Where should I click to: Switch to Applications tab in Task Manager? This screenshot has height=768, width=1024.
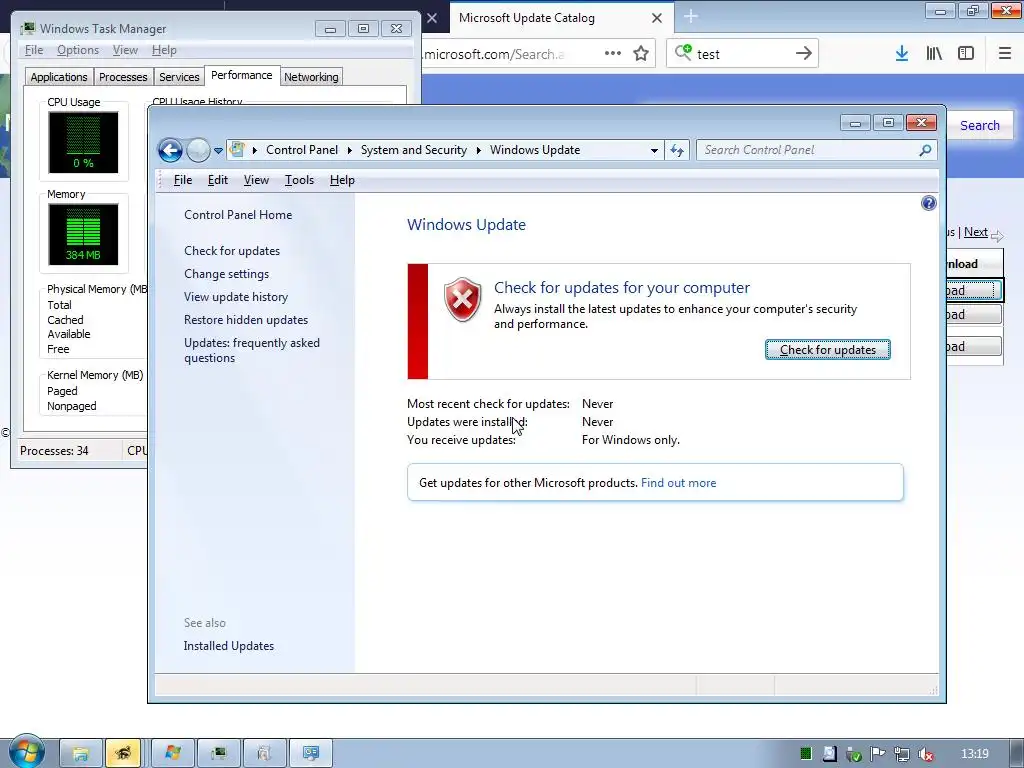(x=59, y=77)
